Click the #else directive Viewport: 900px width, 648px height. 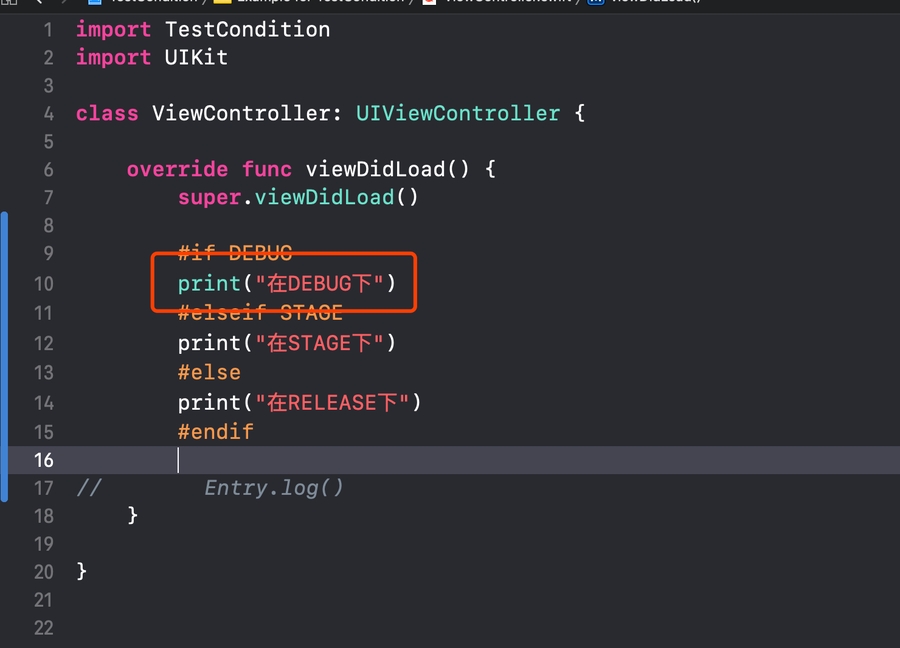209,373
